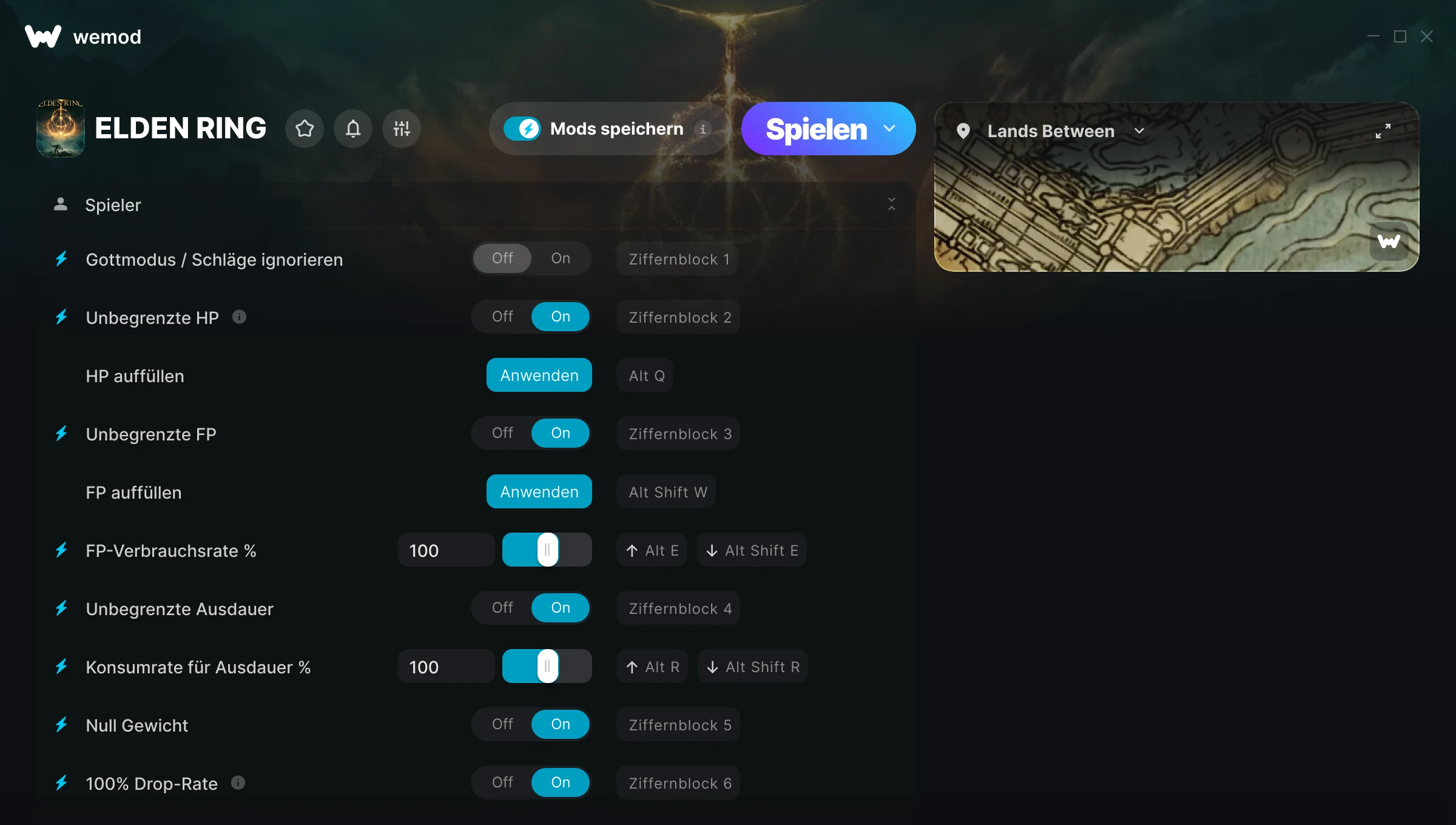Open notifications via the bell icon
1456x825 pixels.
tap(353, 129)
